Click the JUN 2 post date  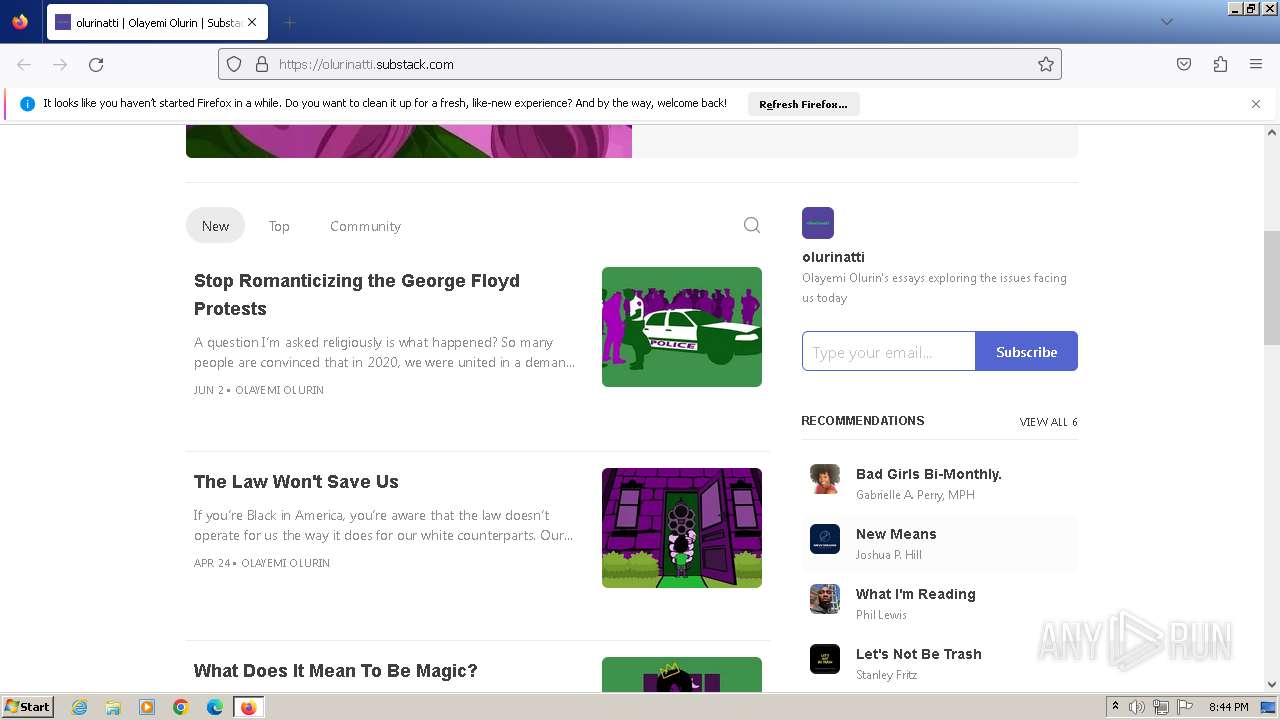tap(208, 390)
